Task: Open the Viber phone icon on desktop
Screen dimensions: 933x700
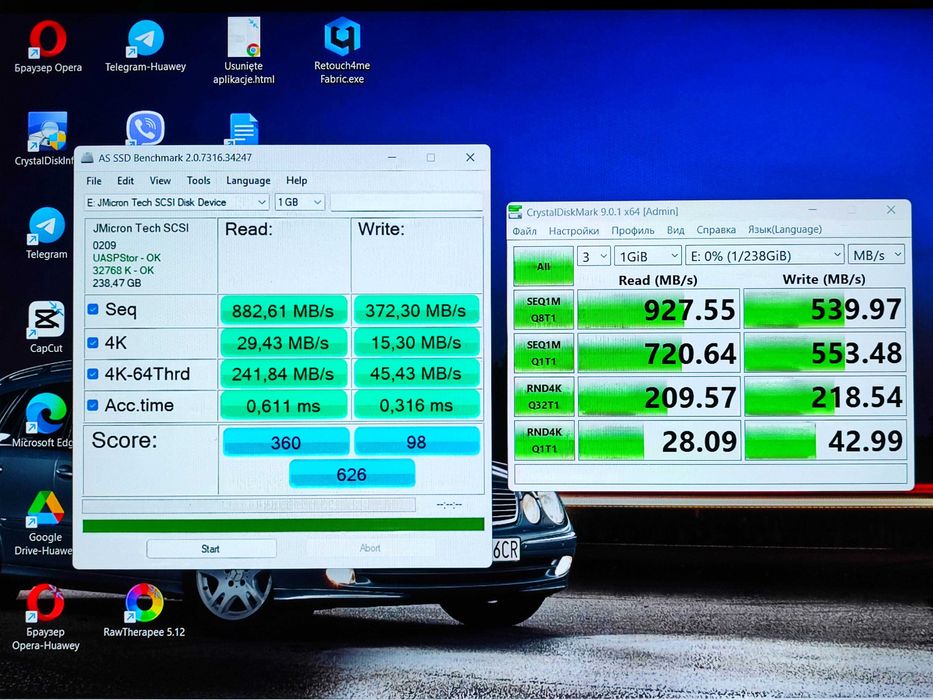Action: point(145,128)
